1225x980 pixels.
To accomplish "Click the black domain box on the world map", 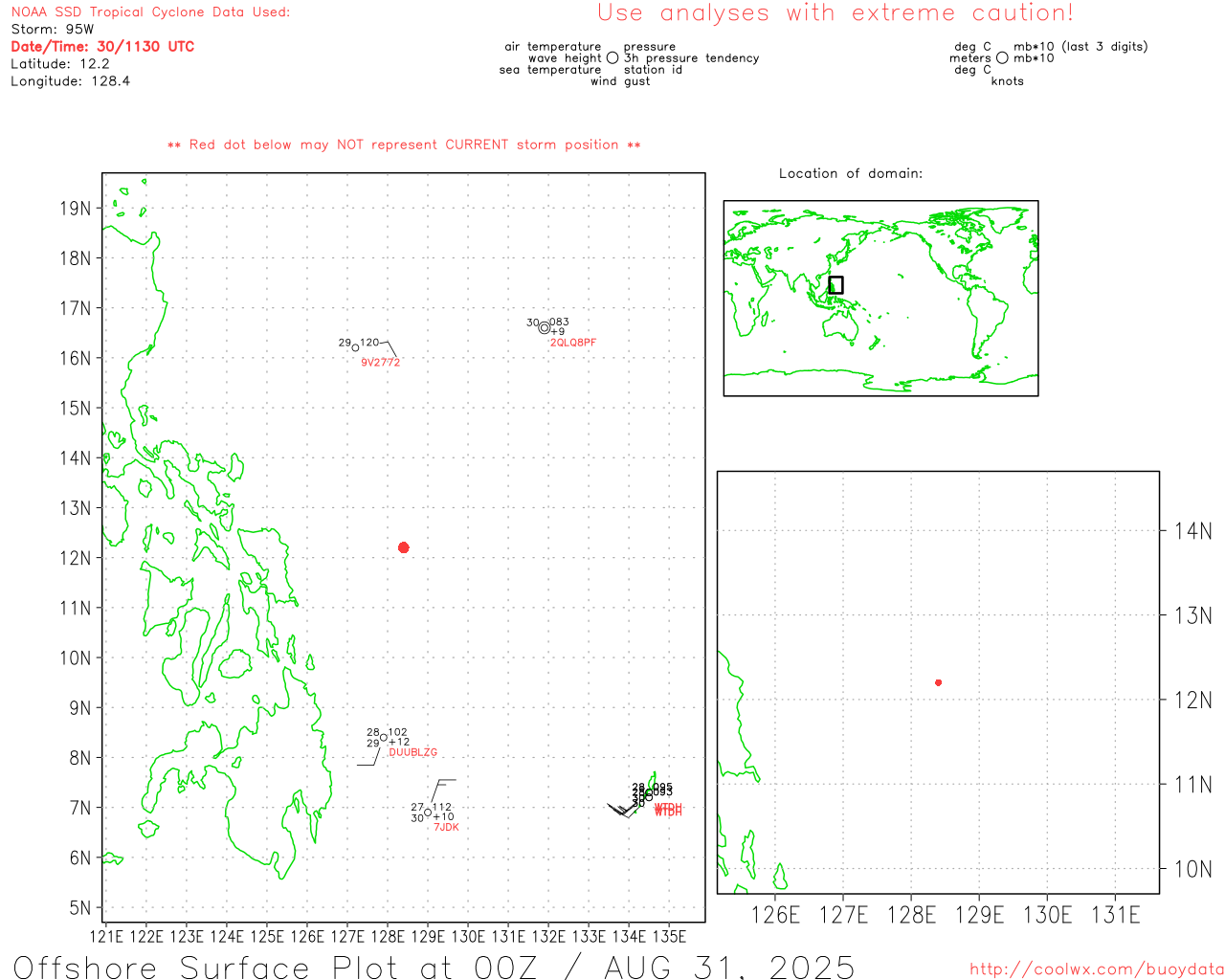I will tap(835, 285).
